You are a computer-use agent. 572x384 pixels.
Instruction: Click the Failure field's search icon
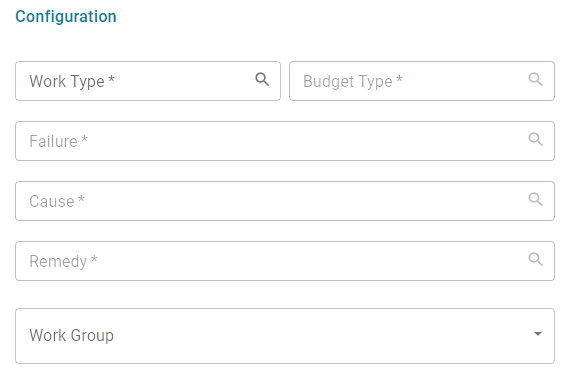tap(536, 139)
